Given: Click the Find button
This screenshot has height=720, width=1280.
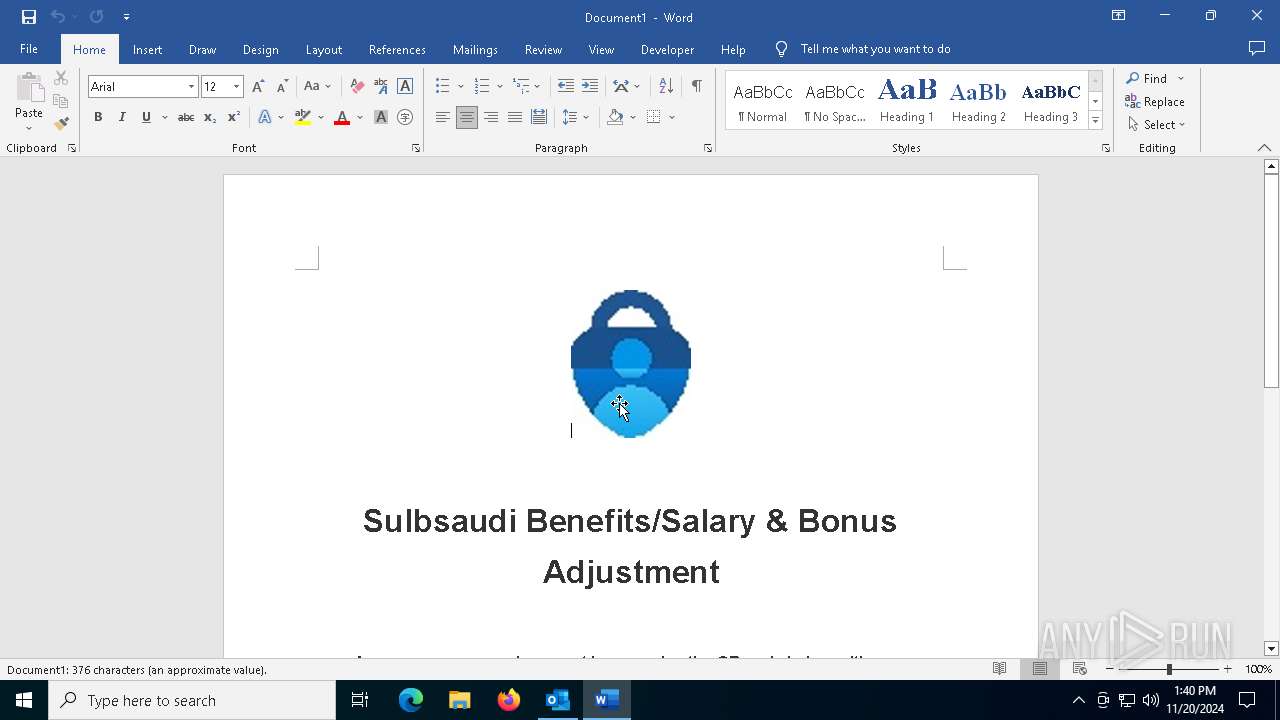Looking at the screenshot, I should pos(1146,78).
